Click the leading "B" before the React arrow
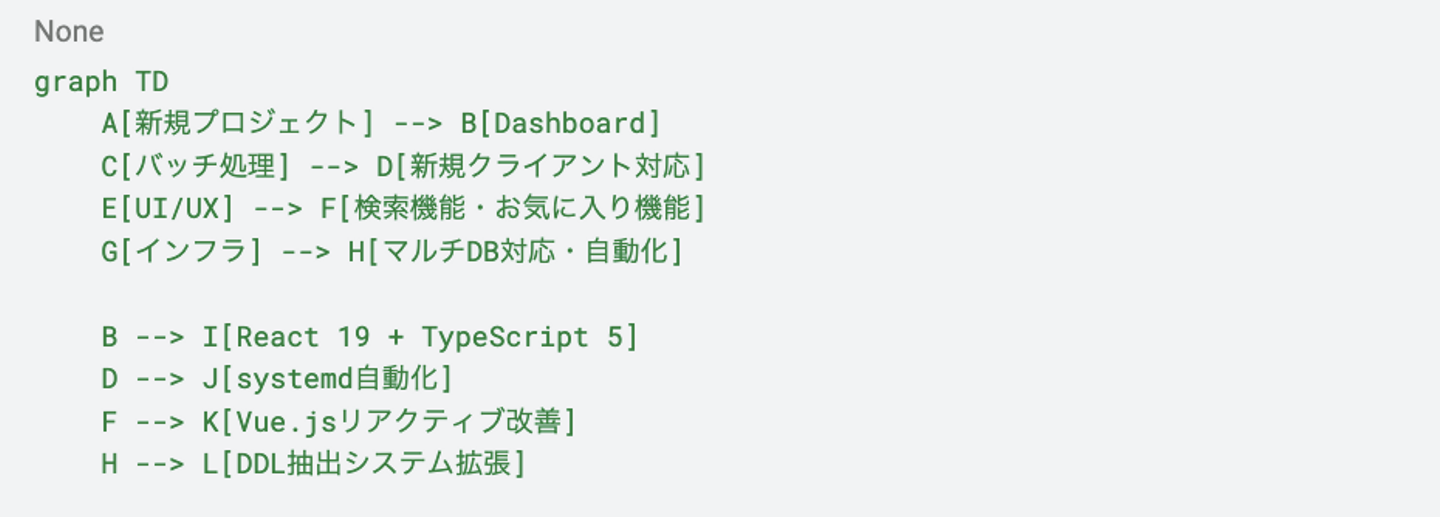This screenshot has height=517, width=1440. point(110,337)
